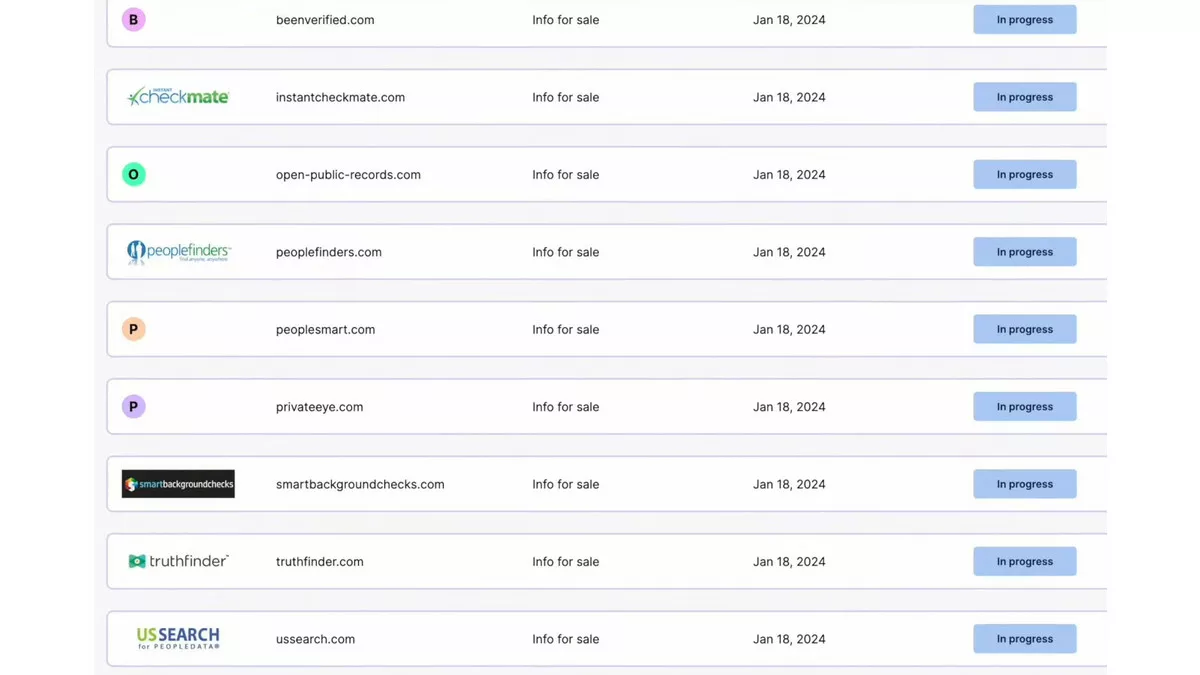Click the PrivateEye letter icon
The image size is (1200, 675).
[x=133, y=406]
